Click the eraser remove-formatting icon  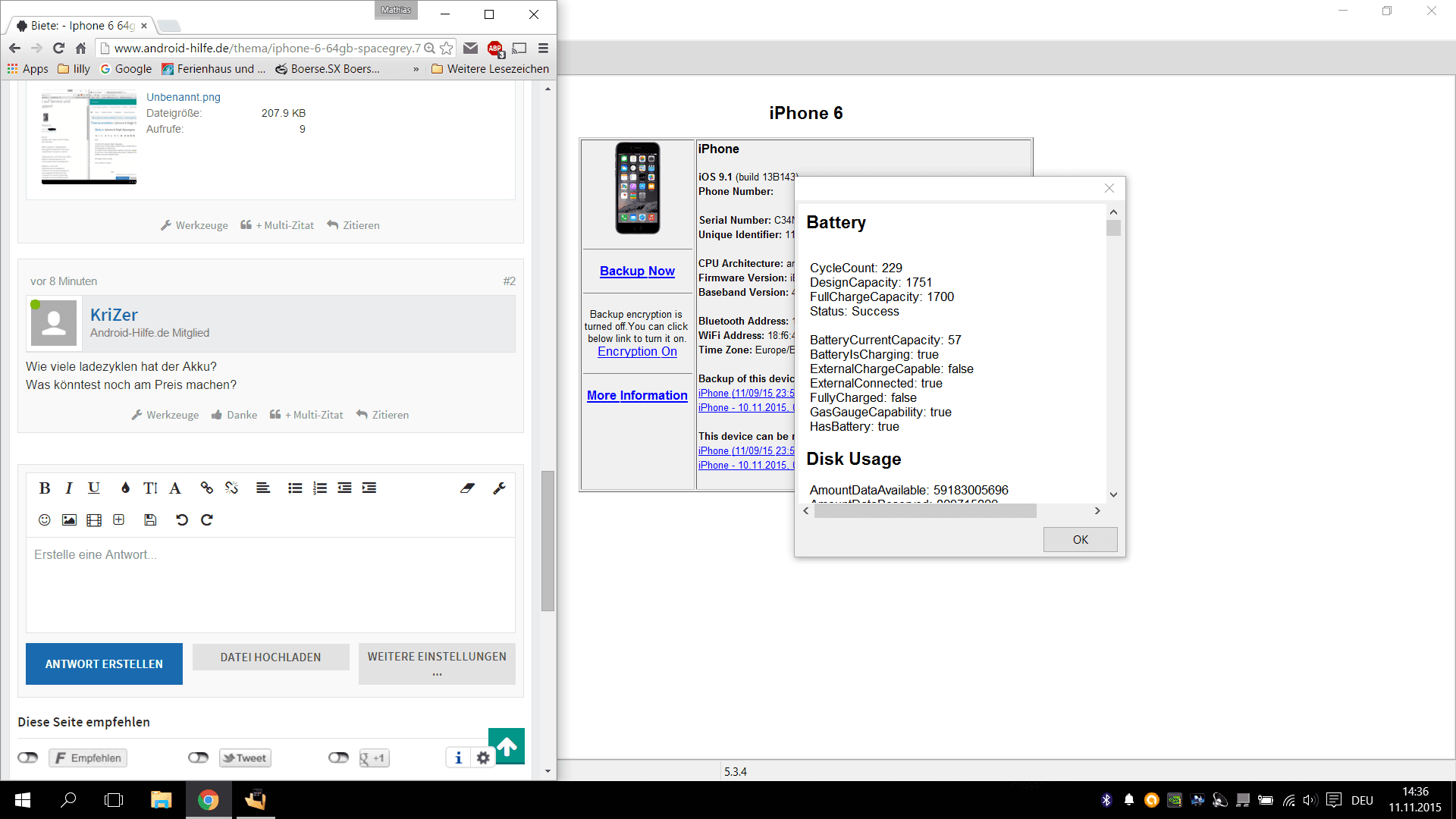467,488
